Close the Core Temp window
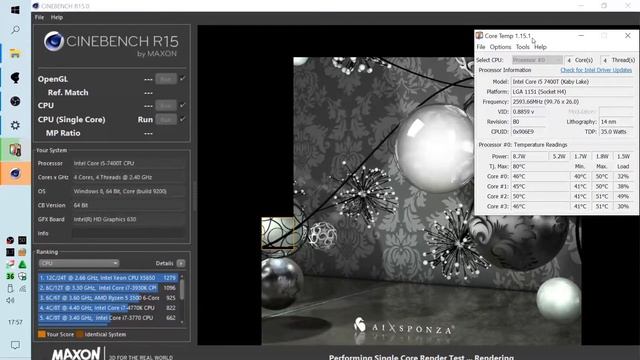The width and height of the screenshot is (640, 360). pyautogui.click(x=628, y=36)
